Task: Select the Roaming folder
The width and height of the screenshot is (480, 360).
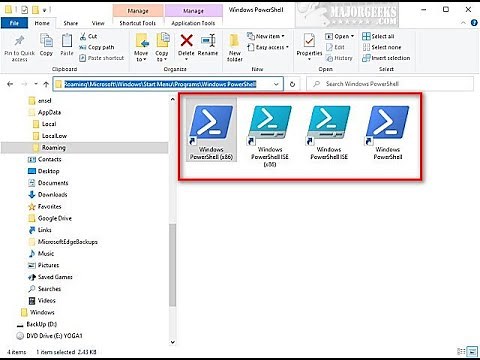Action: tap(84, 147)
